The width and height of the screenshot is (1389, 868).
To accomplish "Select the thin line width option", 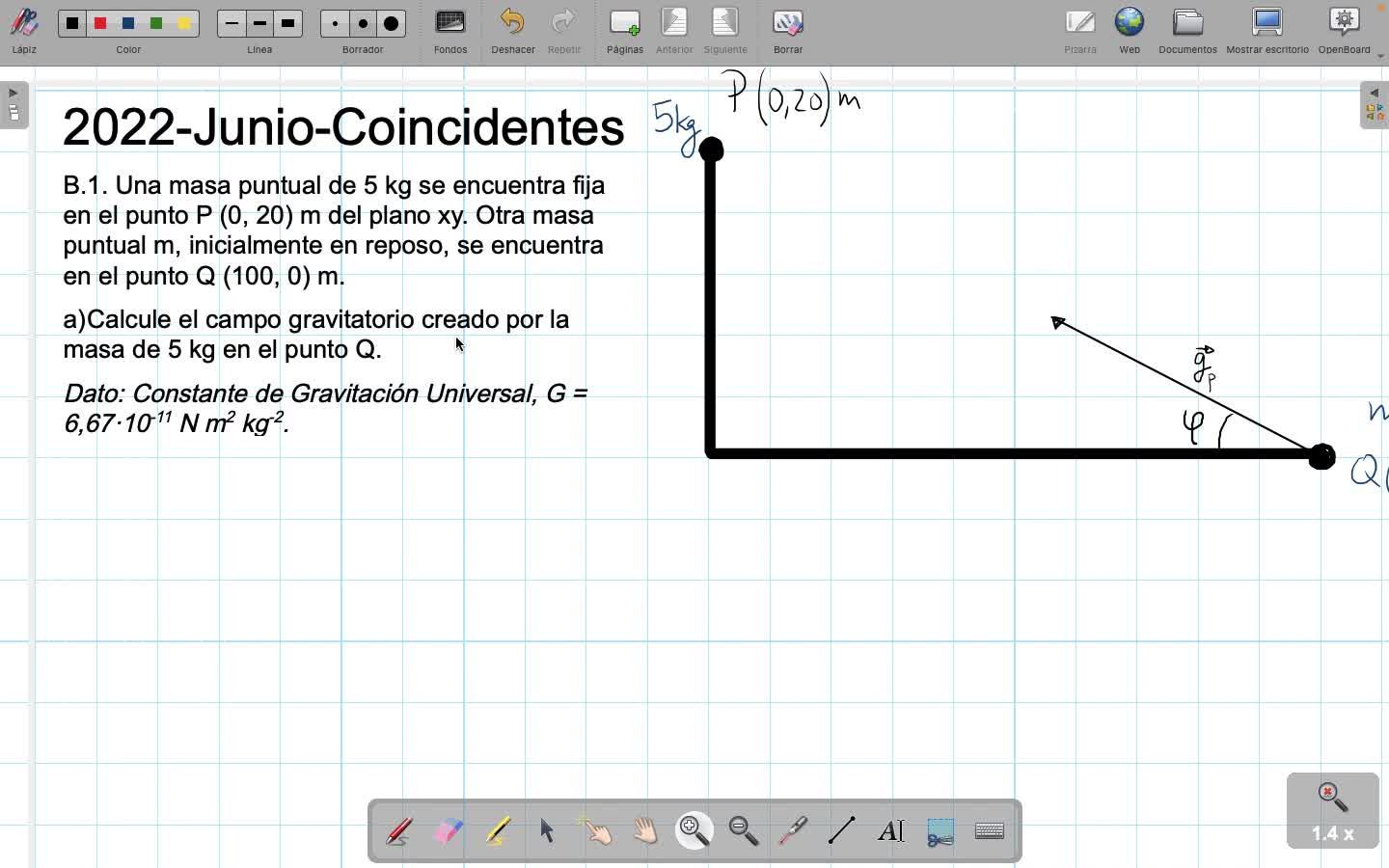I will coord(231,24).
